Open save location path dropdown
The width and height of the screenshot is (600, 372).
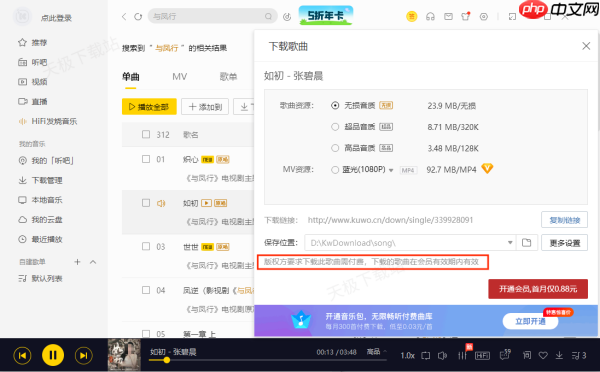(510, 243)
